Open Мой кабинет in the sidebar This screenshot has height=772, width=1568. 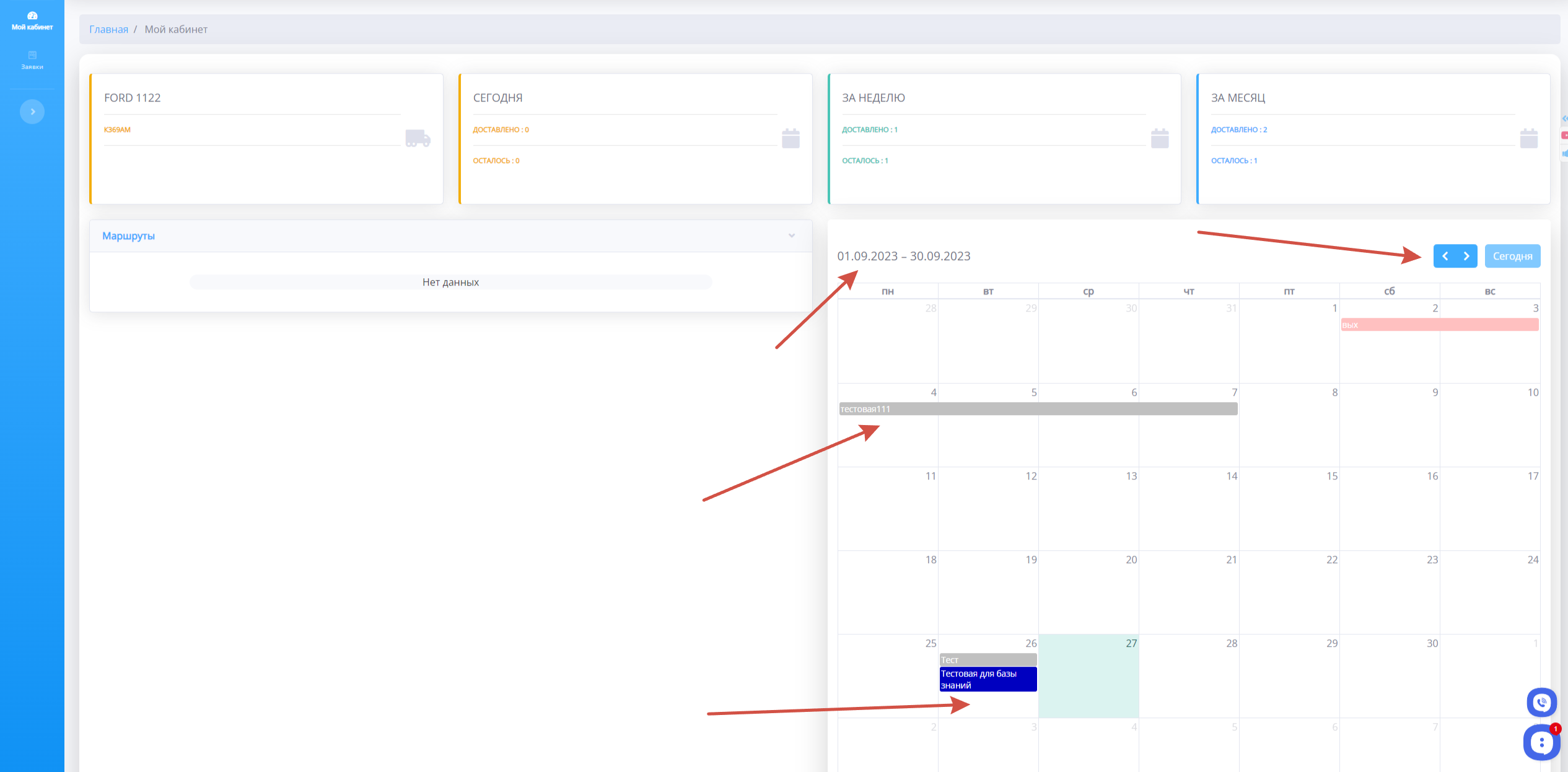[32, 20]
